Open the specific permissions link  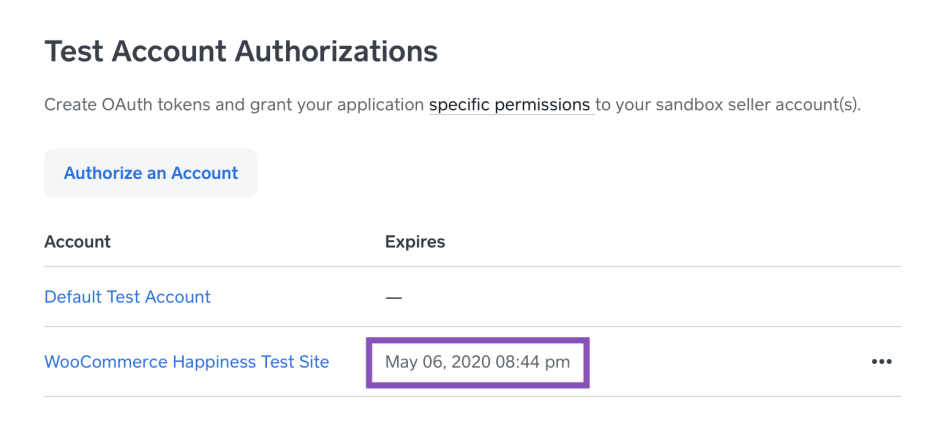tap(510, 104)
